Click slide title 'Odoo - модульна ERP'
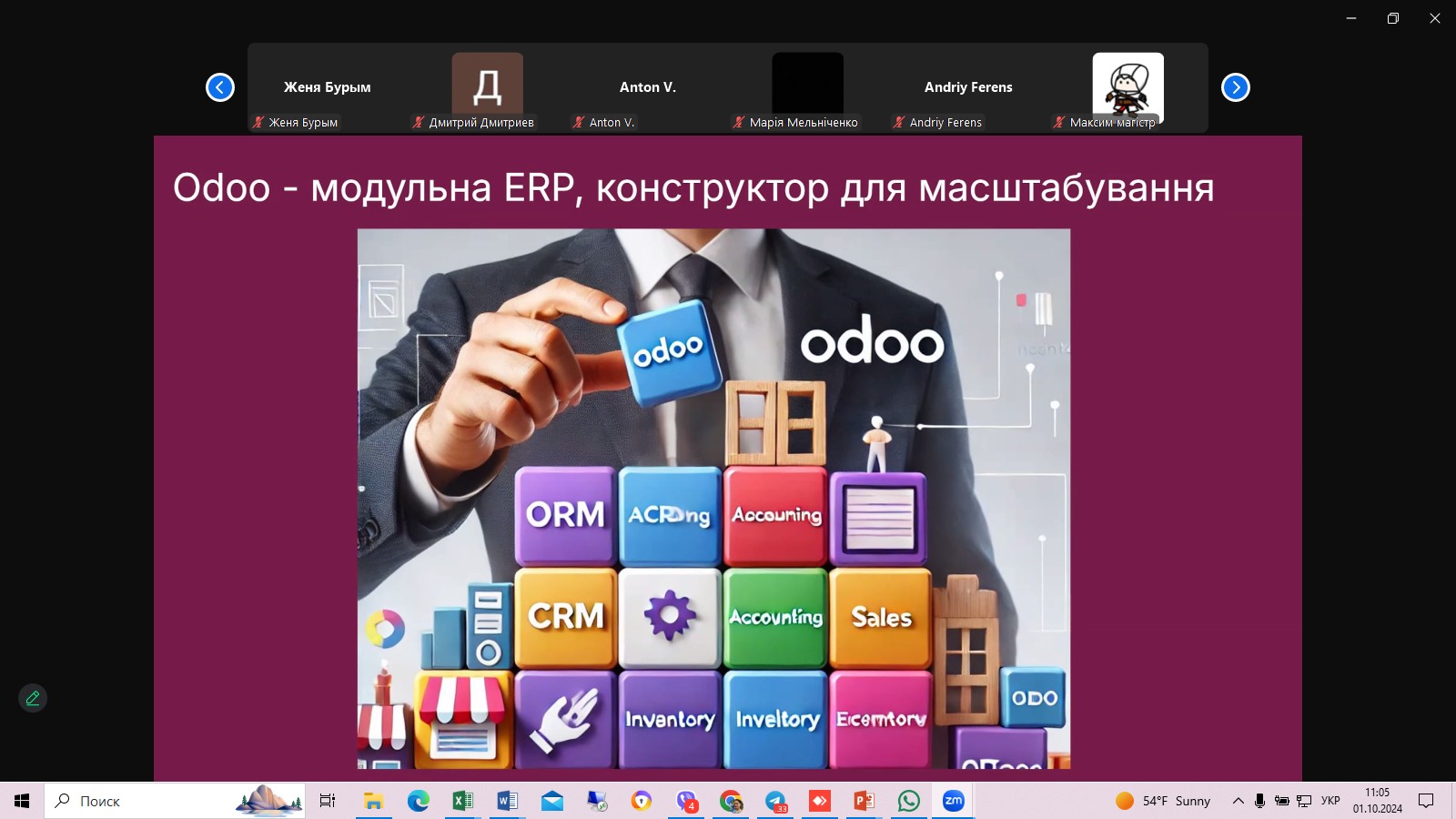1456x819 pixels. click(x=373, y=187)
